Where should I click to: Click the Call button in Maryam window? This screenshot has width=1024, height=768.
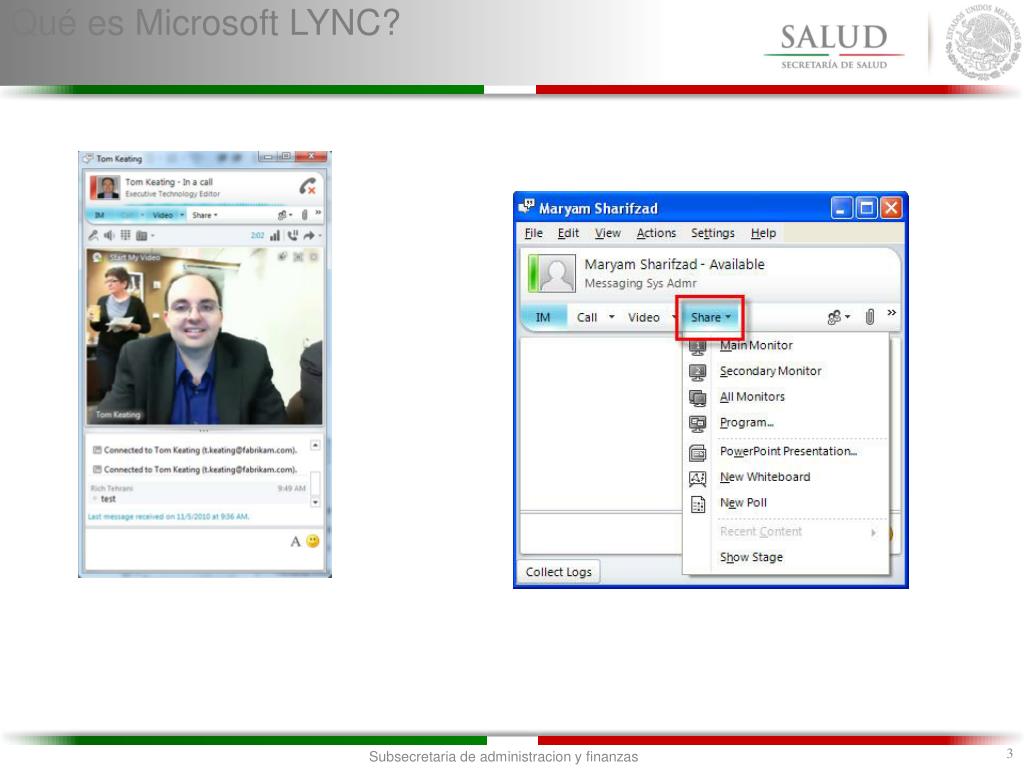click(x=586, y=317)
